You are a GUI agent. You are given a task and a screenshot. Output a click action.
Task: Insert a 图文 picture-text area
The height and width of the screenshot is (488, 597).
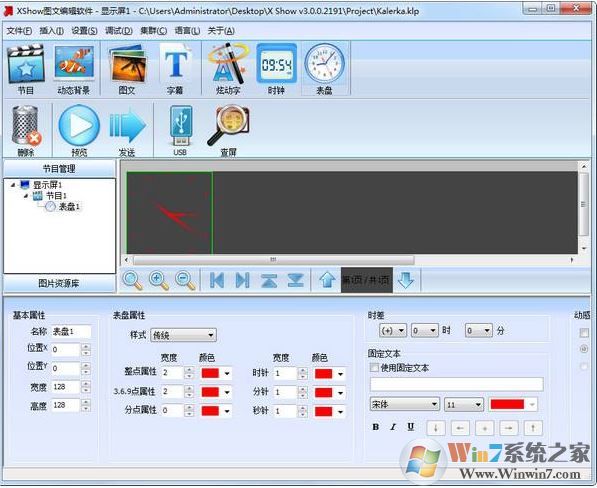(x=127, y=69)
